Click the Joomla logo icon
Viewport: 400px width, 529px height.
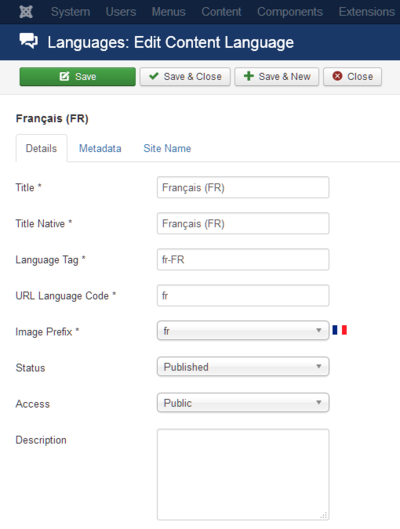26,12
